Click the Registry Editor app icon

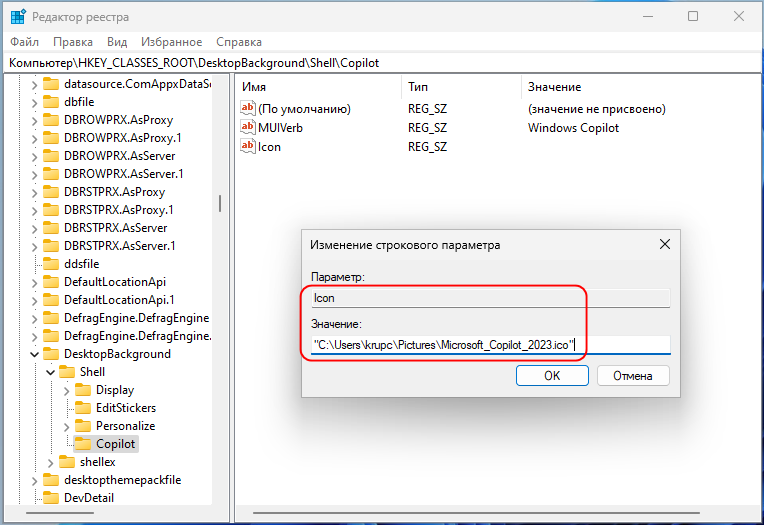pos(18,17)
